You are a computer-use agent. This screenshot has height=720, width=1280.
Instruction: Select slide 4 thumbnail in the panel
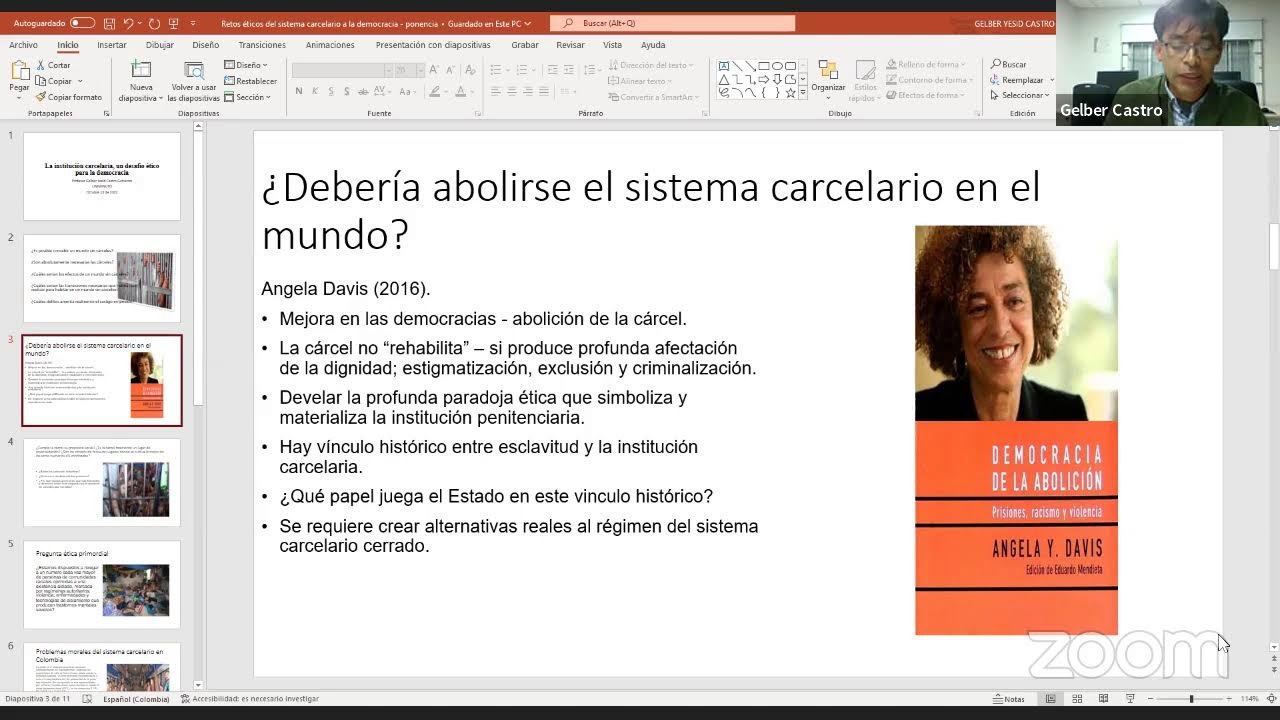101,482
